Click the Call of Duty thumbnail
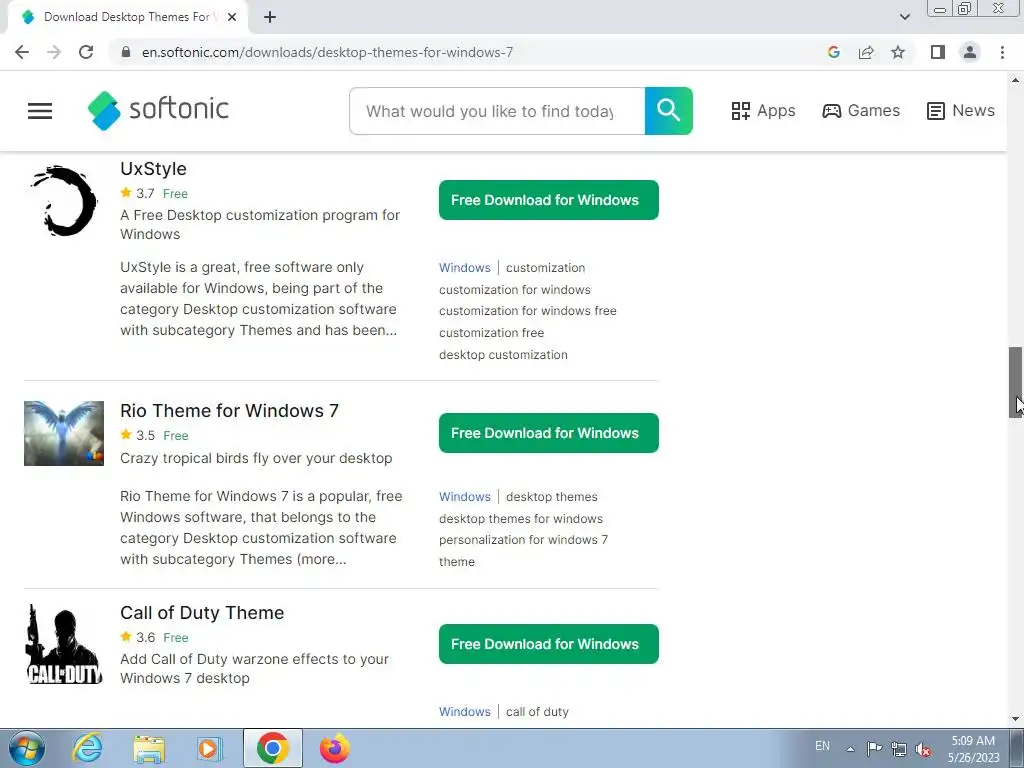This screenshot has height=768, width=1024. [64, 644]
